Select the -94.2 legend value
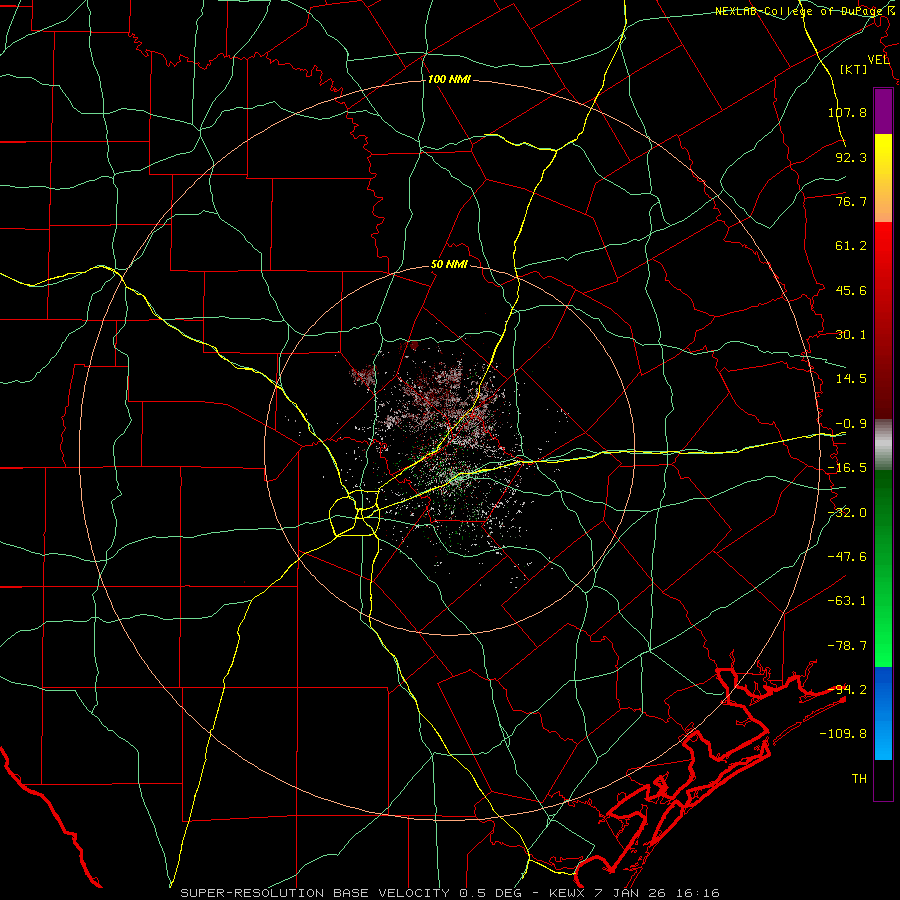Image resolution: width=900 pixels, height=900 pixels. click(x=847, y=690)
